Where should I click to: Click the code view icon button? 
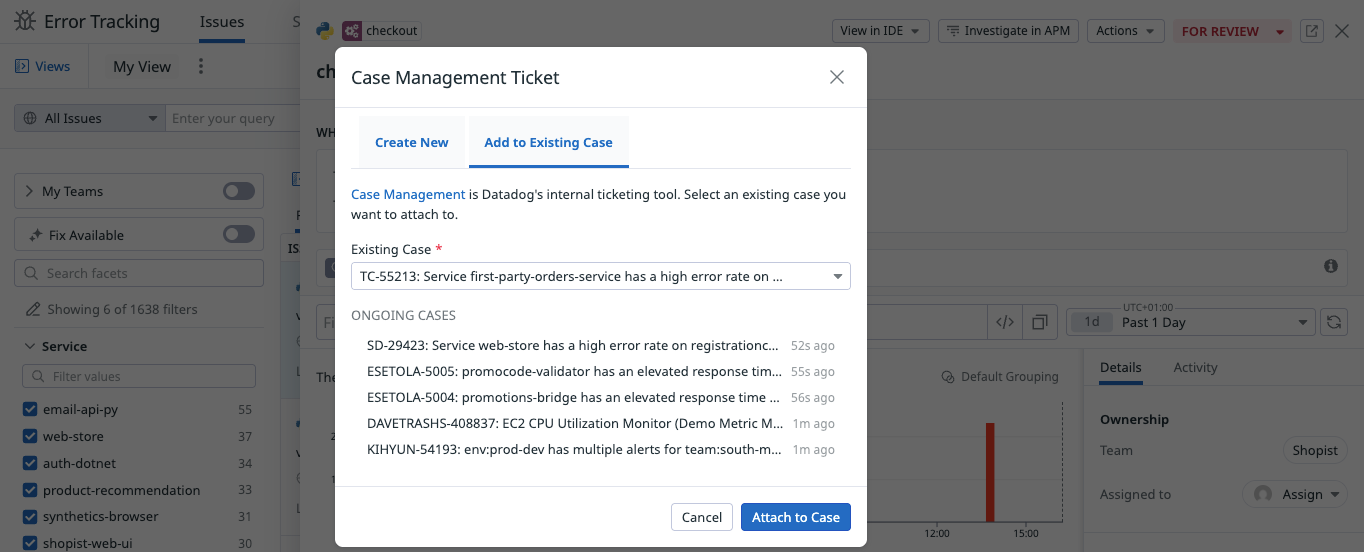[1005, 322]
